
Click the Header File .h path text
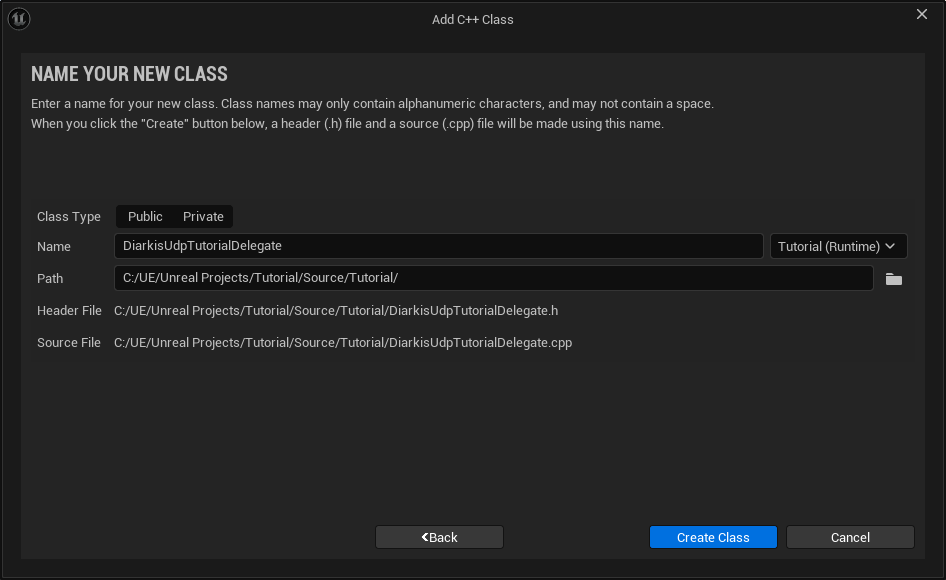(x=336, y=311)
